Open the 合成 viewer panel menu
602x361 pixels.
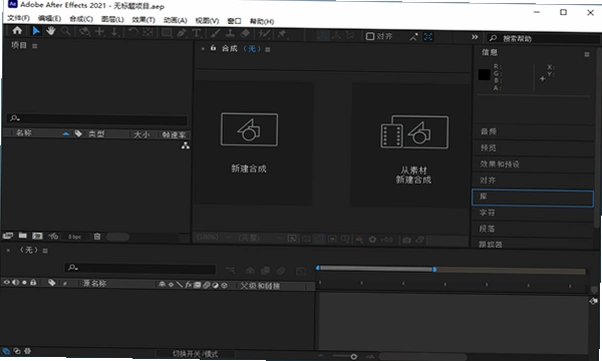[x=268, y=50]
